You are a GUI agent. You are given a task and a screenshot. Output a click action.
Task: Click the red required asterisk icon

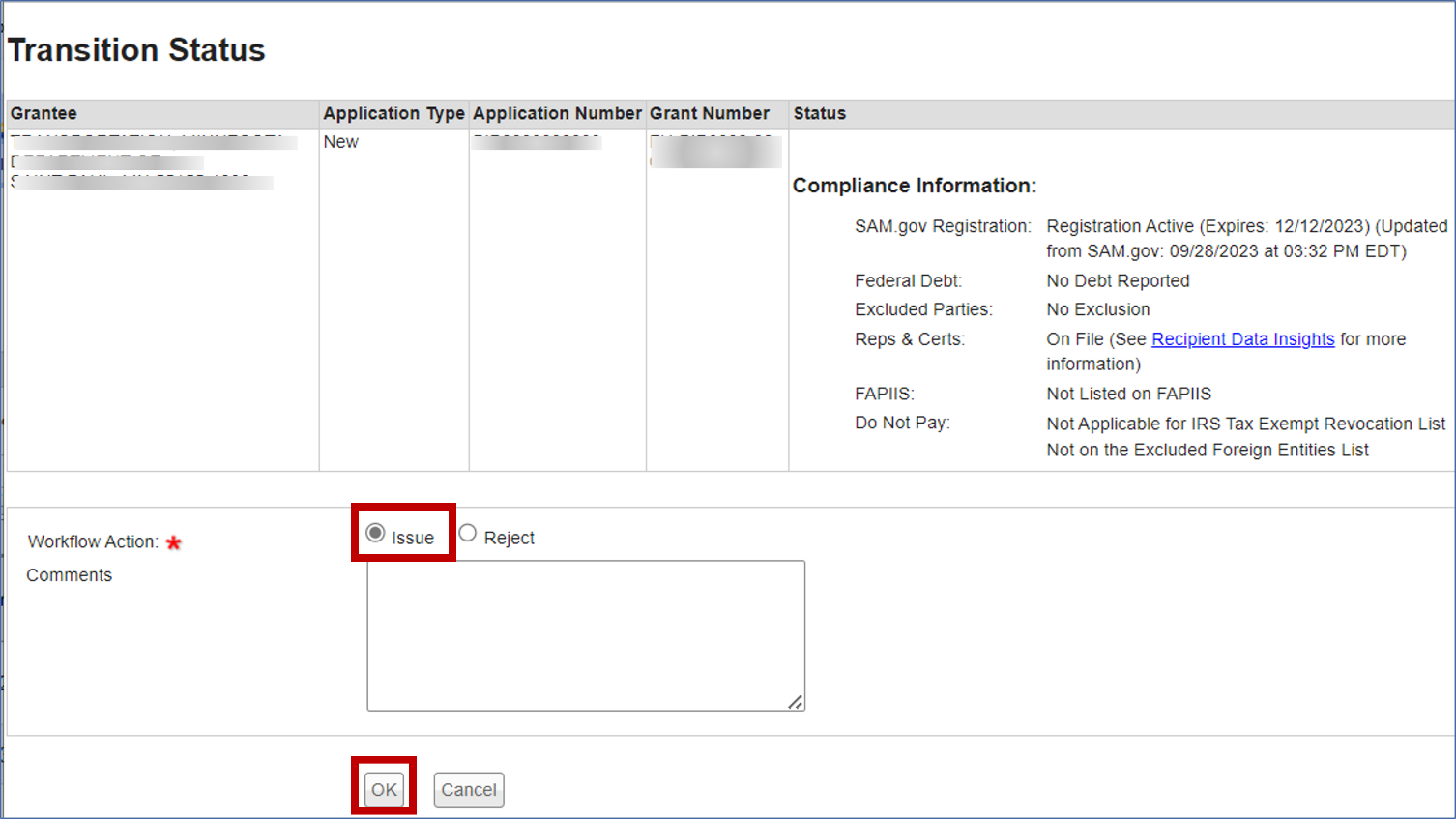174,542
